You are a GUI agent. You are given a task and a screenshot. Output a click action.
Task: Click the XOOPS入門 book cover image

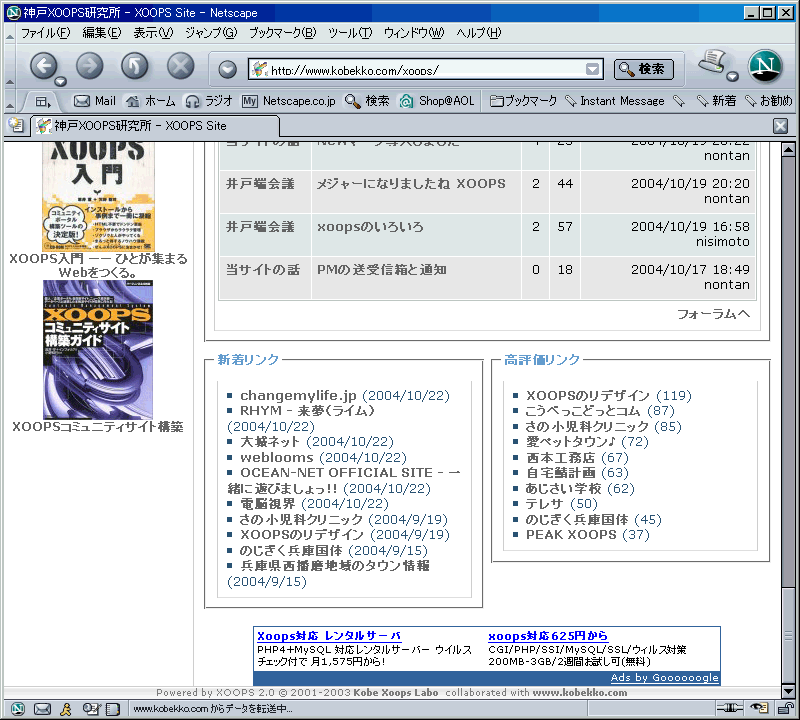[98, 196]
